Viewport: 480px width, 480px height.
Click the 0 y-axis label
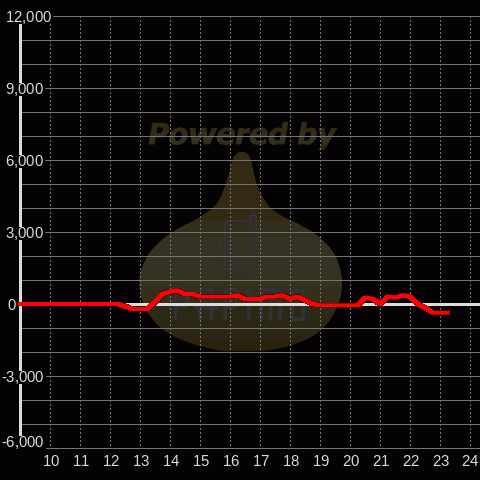click(x=12, y=305)
